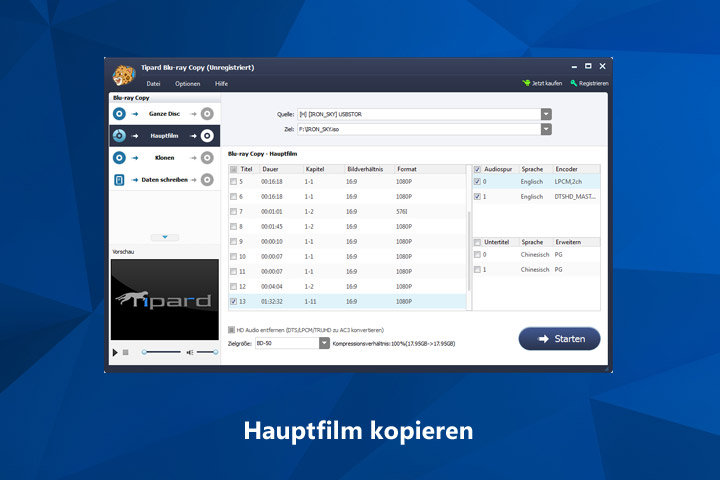Uncheck audio track 1 DTSHD checkbox
The width and height of the screenshot is (720, 480).
[x=477, y=197]
